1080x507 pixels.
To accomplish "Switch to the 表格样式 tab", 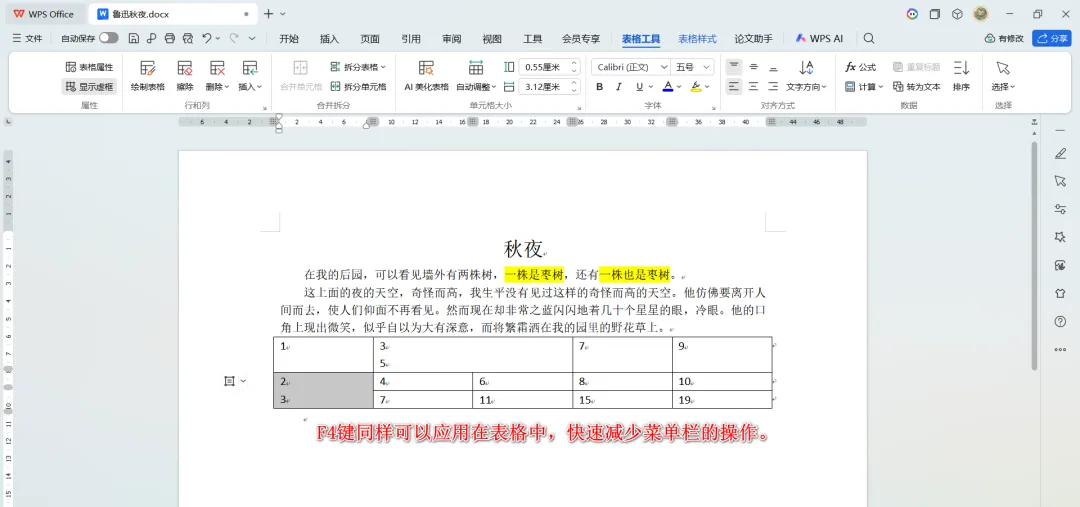I will [697, 39].
